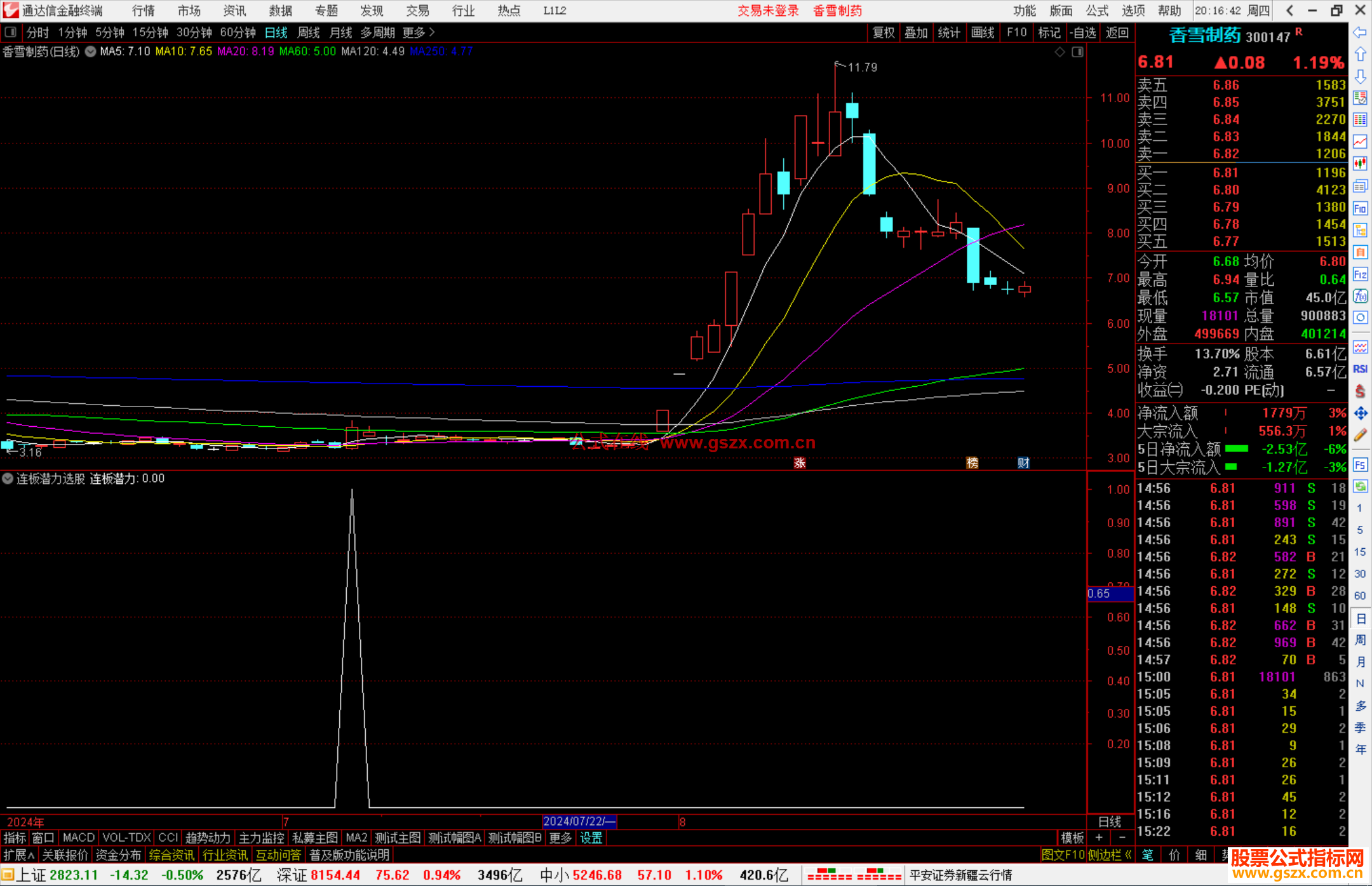The height and width of the screenshot is (886, 1372).
Task: Click the 0.65 blue level marker on axis
Action: click(1109, 594)
